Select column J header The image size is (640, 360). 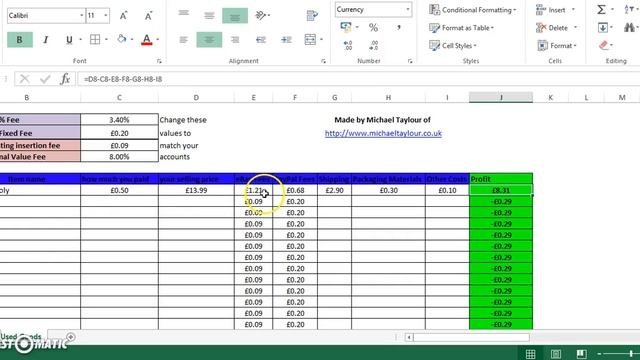pyautogui.click(x=501, y=98)
